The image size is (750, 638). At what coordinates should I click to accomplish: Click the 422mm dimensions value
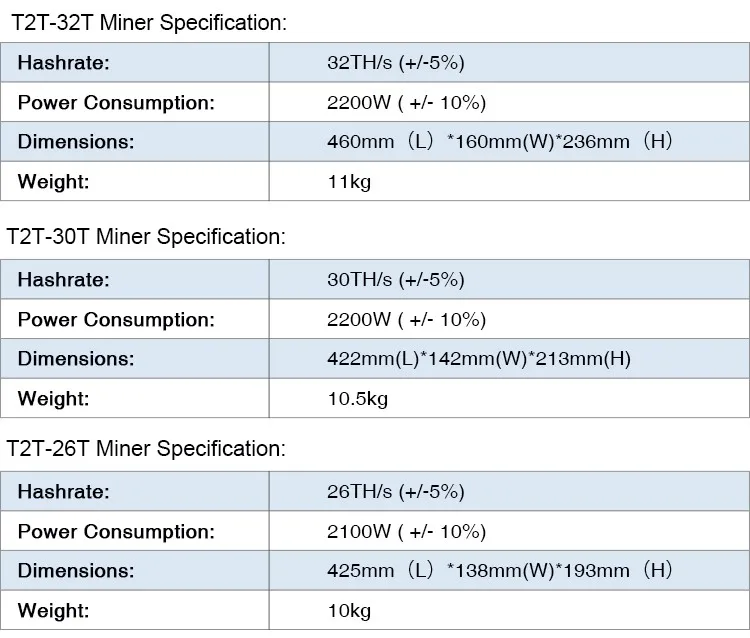(479, 358)
